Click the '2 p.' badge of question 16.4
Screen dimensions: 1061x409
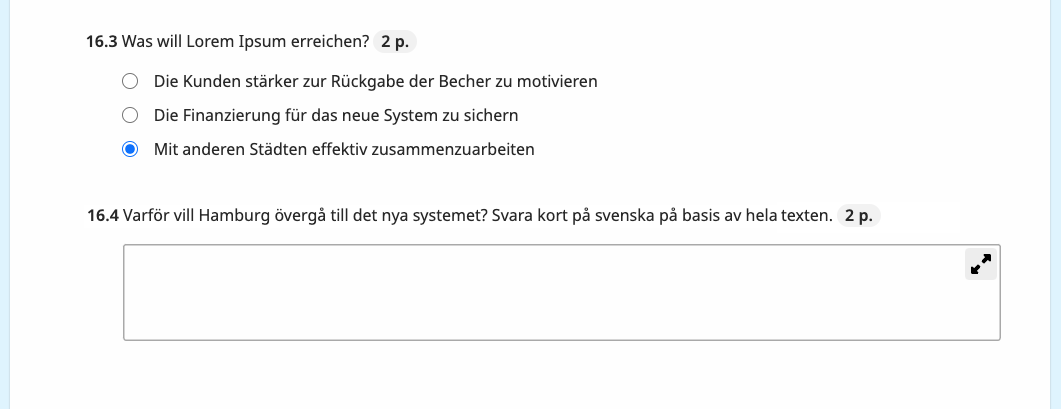(859, 216)
